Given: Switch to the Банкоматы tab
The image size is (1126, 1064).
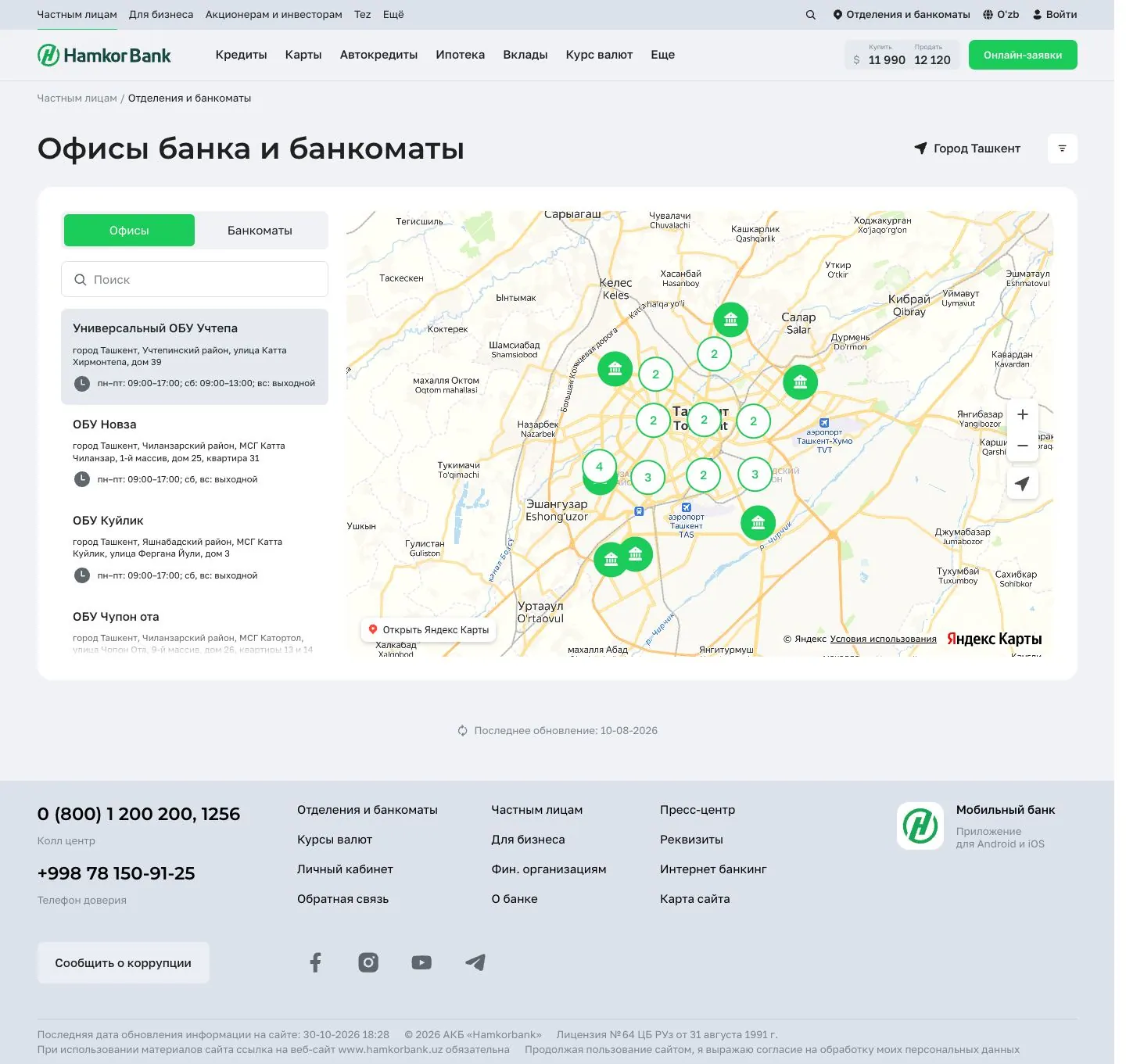Looking at the screenshot, I should point(260,231).
